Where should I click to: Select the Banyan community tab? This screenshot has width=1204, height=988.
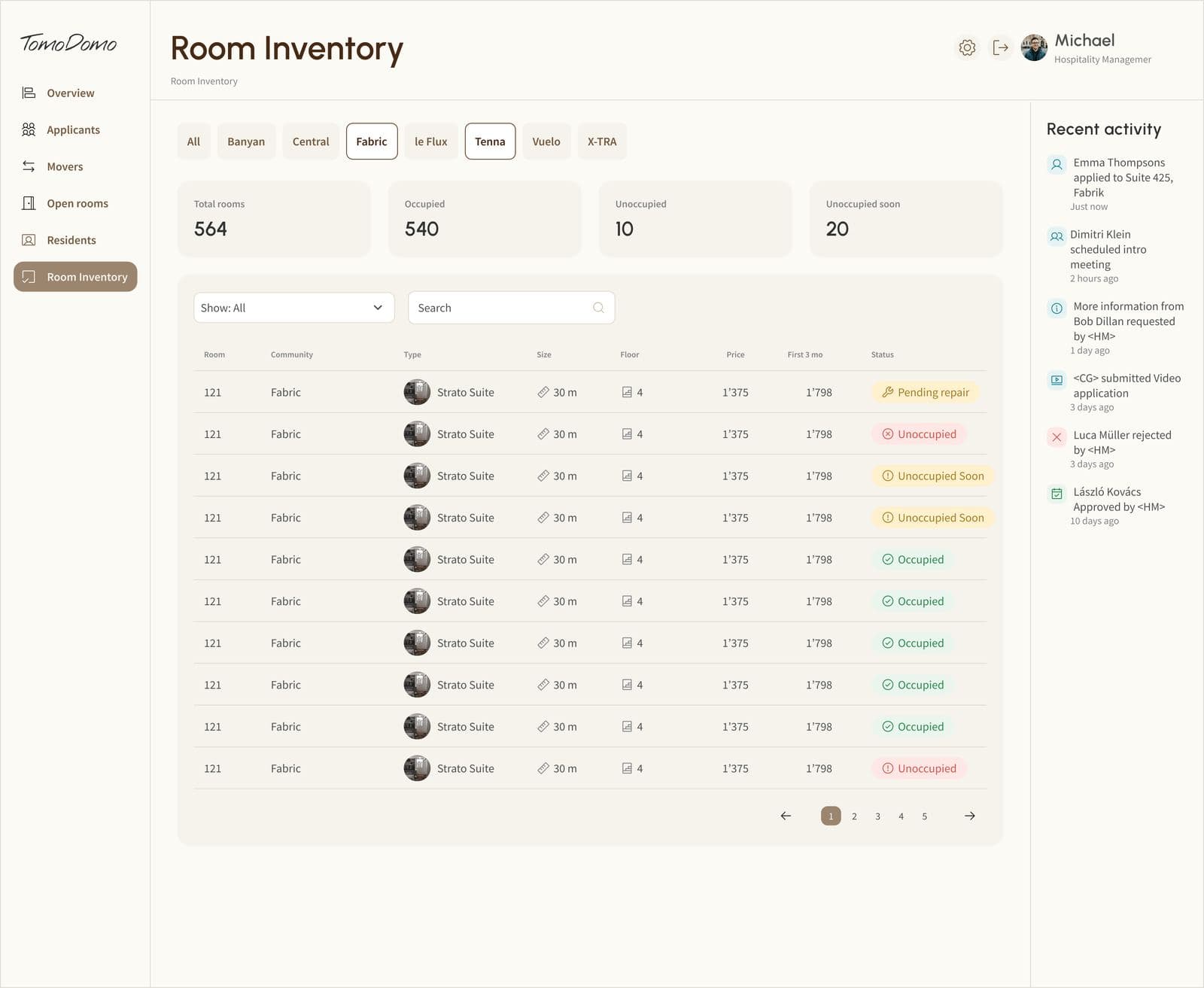(x=246, y=141)
